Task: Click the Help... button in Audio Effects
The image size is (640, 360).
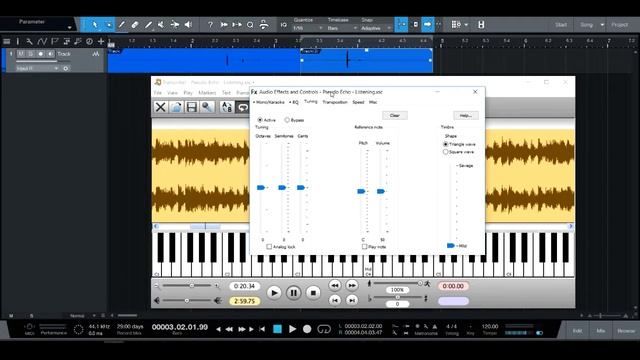Action: click(466, 116)
